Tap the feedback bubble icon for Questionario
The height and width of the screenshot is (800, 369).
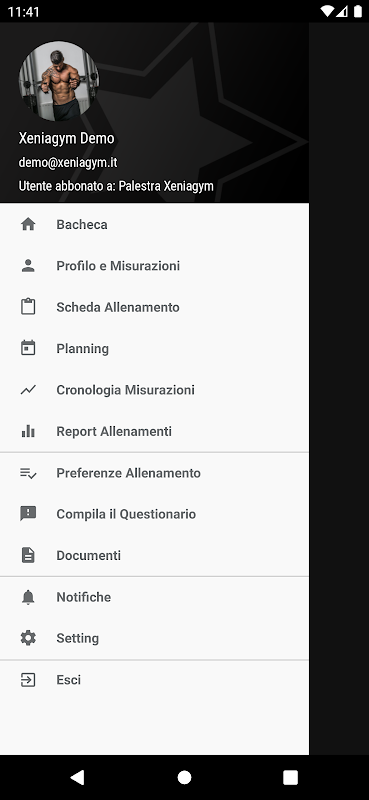[x=28, y=514]
